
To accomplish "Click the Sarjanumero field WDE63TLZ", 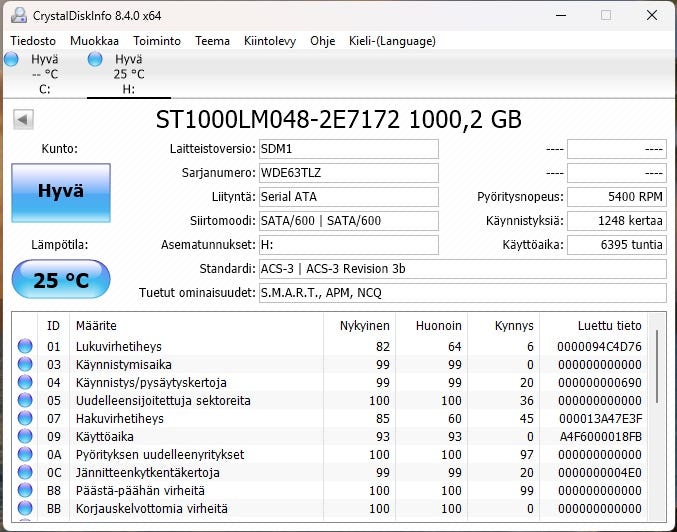I will click(349, 173).
